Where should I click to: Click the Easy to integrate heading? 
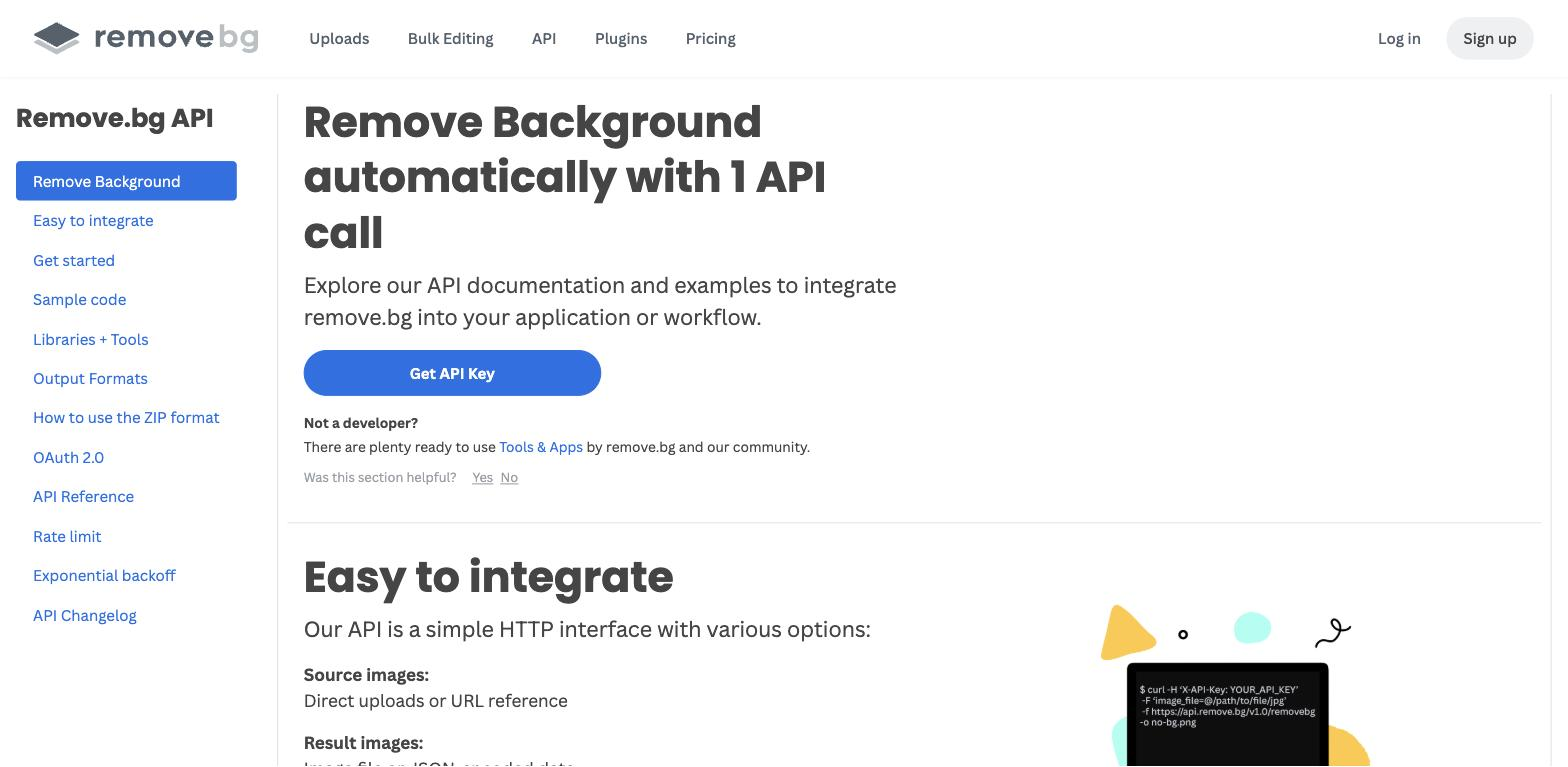point(488,577)
